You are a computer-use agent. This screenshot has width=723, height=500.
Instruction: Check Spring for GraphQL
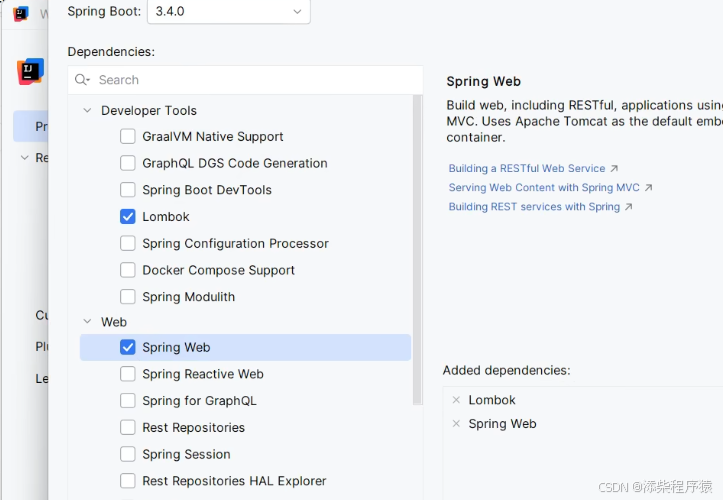[x=128, y=401]
